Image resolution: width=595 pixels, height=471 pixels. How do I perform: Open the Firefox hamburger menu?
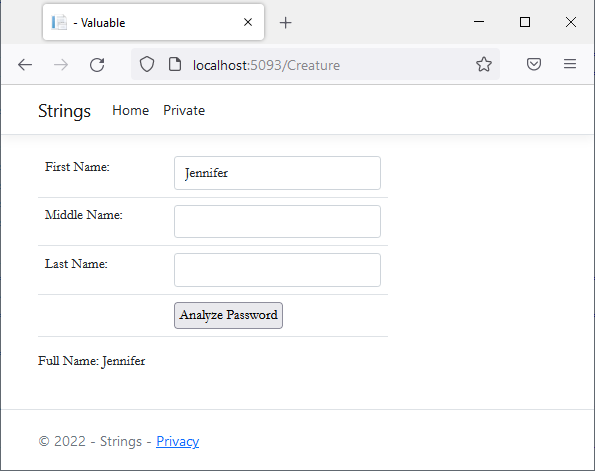[570, 64]
